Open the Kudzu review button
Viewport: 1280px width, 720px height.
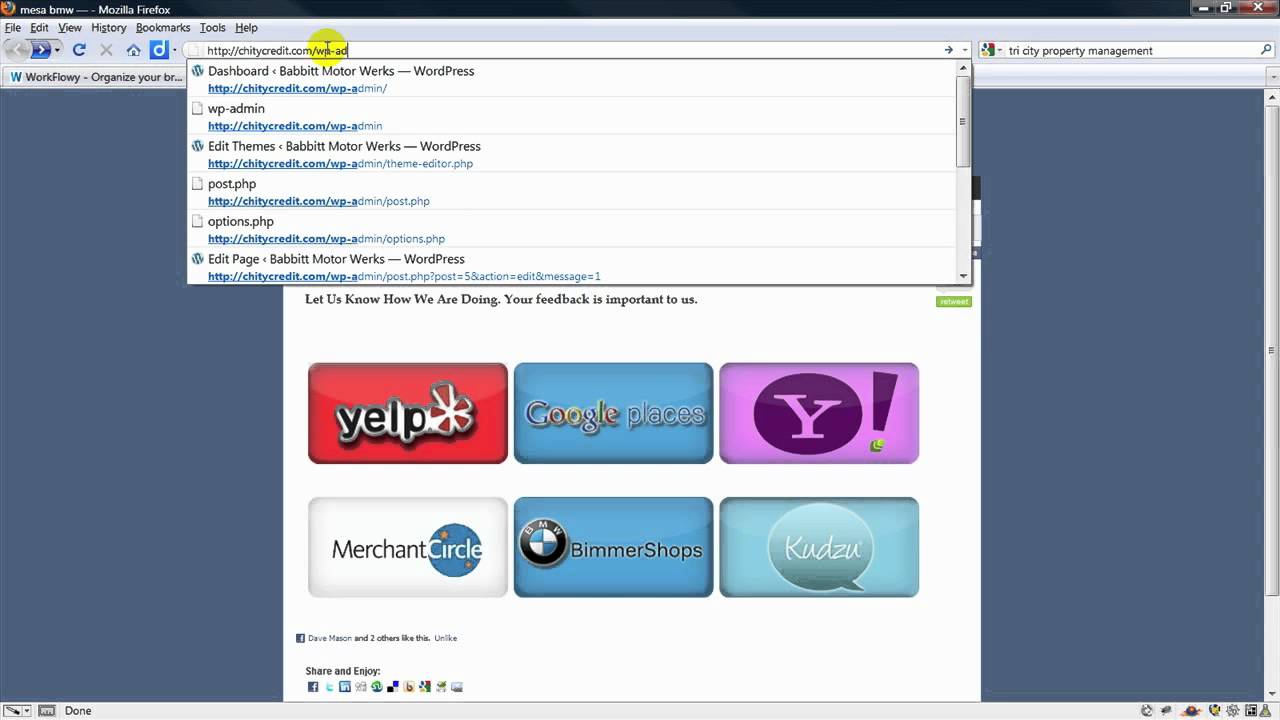click(x=819, y=547)
